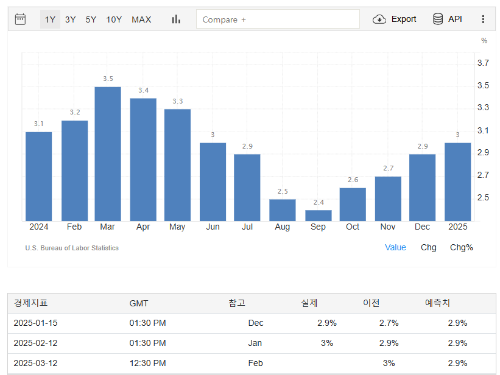Click the Feb reference cell in table

tap(256, 363)
